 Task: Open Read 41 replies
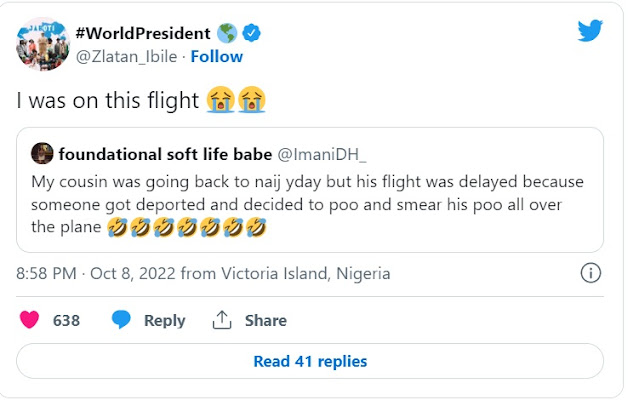point(310,361)
